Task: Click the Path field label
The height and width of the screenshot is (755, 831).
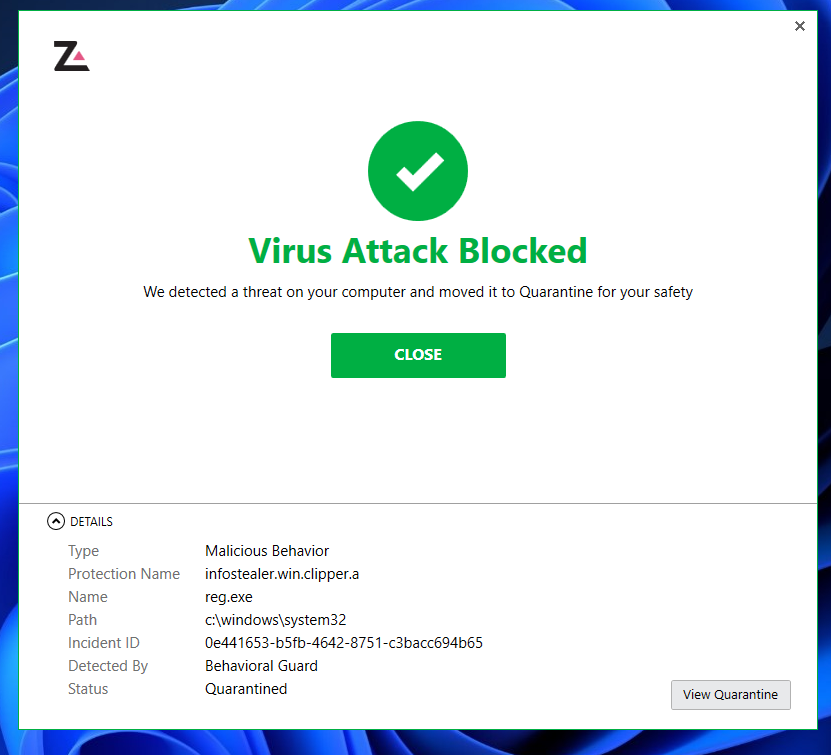Action: [x=83, y=620]
